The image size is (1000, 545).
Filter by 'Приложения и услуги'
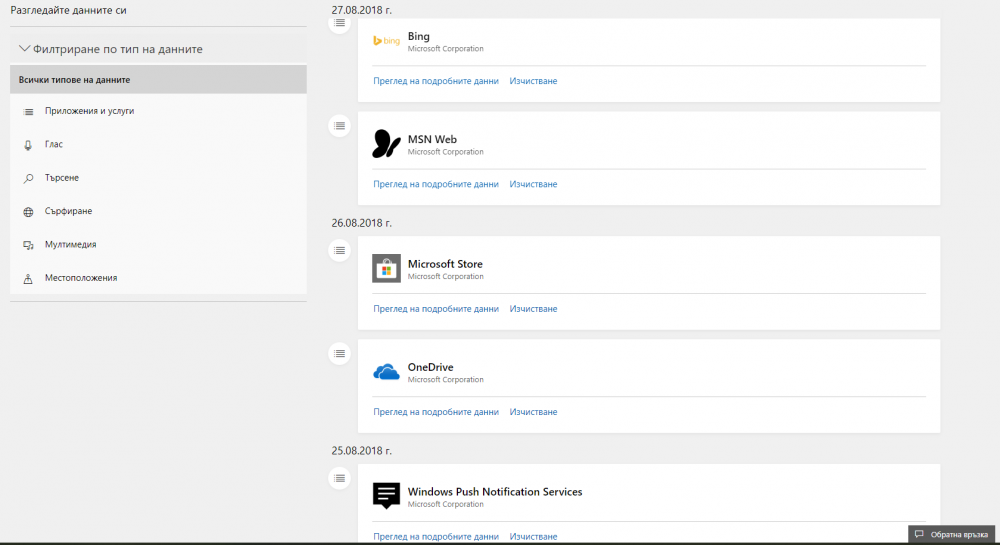coord(158,111)
